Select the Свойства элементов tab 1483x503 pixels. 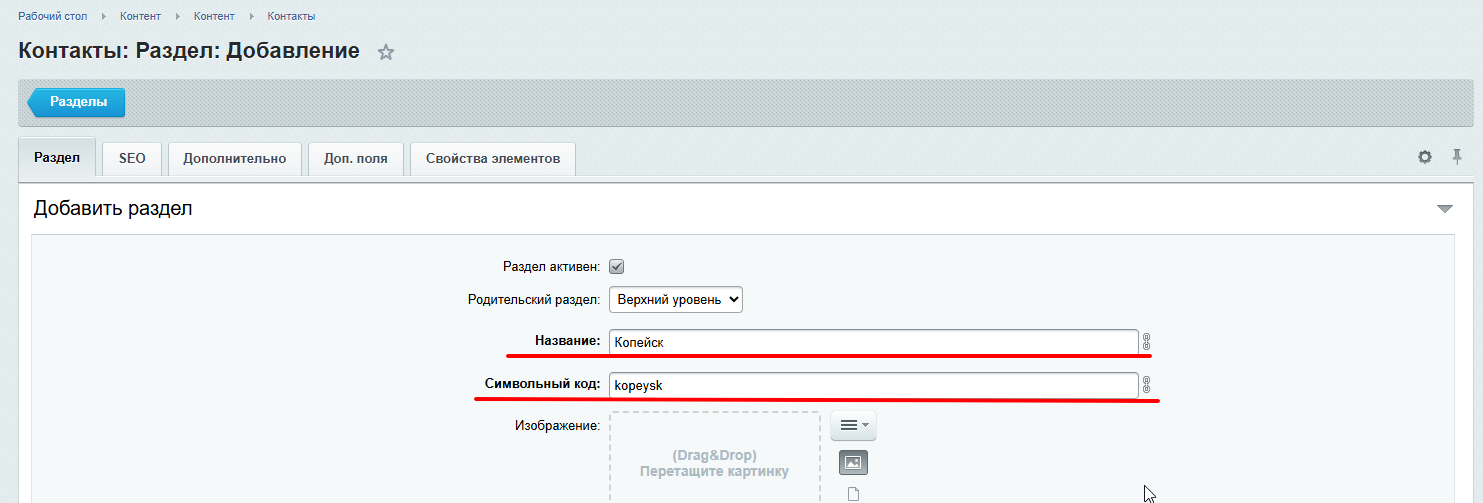coord(493,159)
